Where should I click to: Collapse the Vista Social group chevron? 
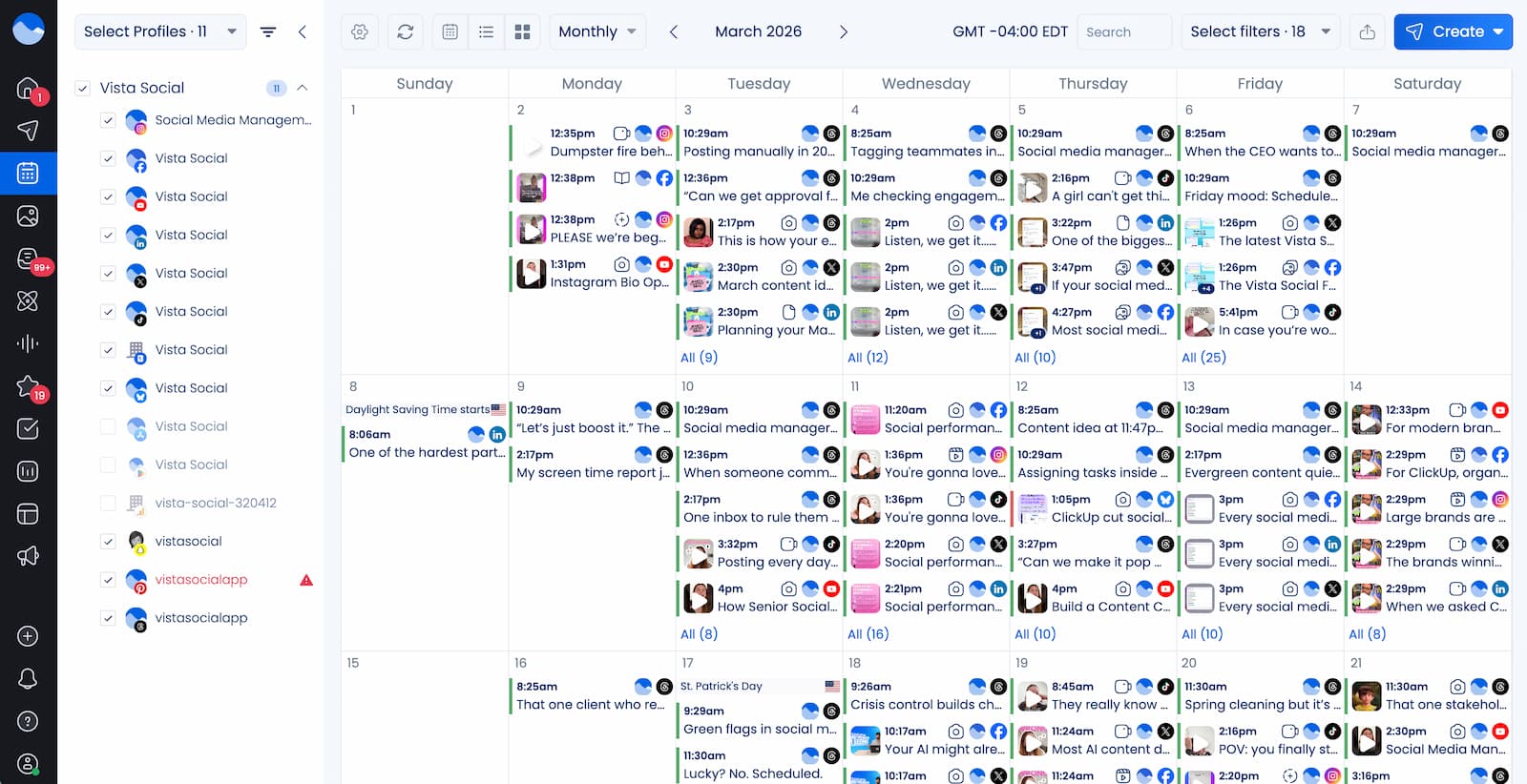point(303,88)
